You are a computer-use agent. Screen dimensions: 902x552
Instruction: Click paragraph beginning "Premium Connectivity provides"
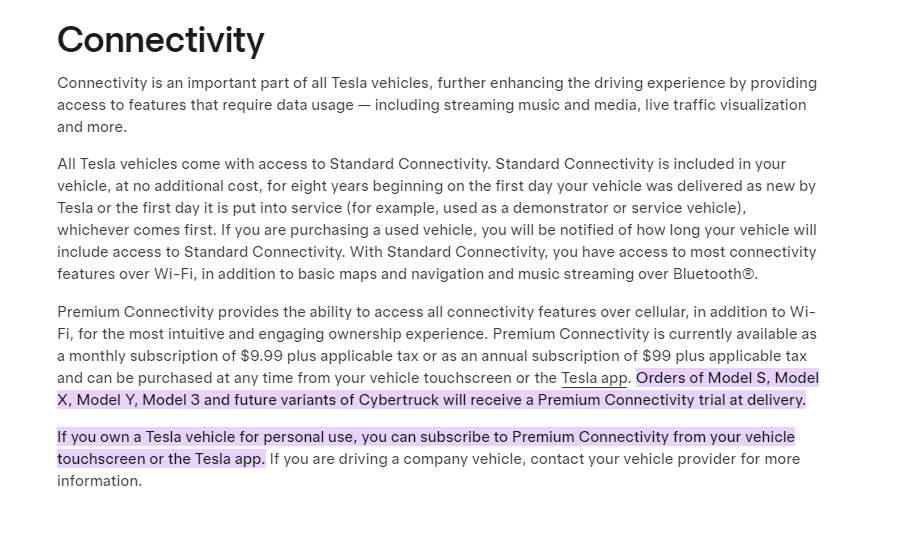pyautogui.click(x=438, y=356)
